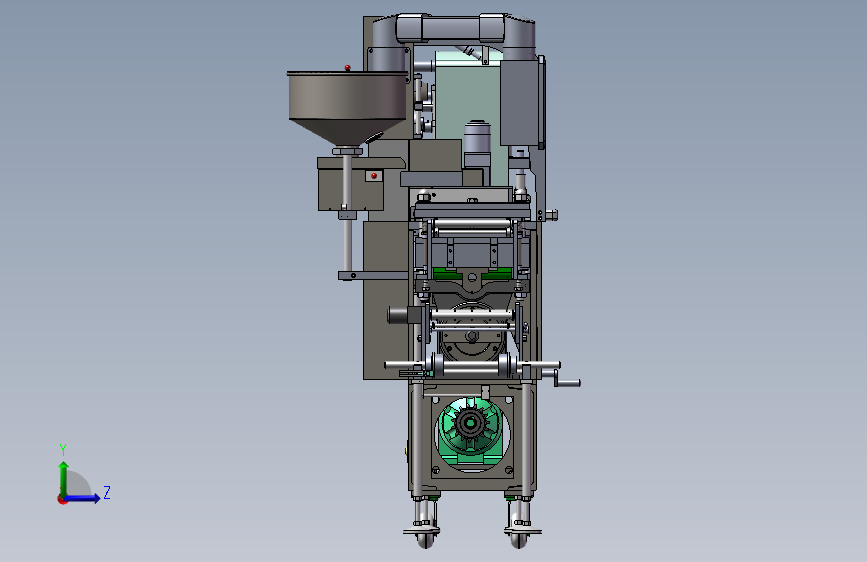The height and width of the screenshot is (562, 867).
Task: Select the red knob on the hopper rim
Action: (347, 67)
